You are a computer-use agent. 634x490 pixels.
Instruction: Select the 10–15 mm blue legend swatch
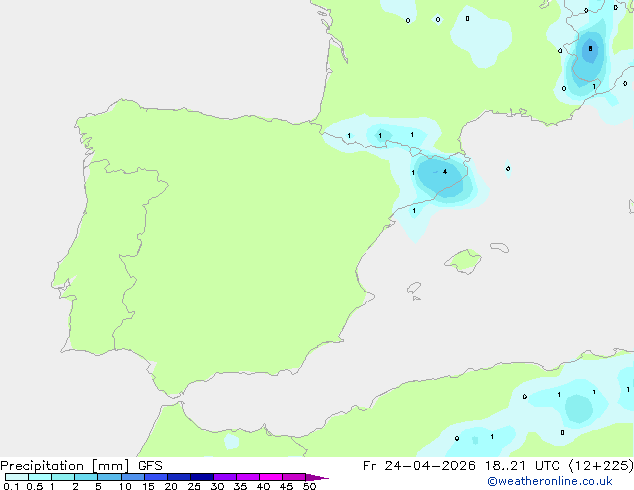133,477
